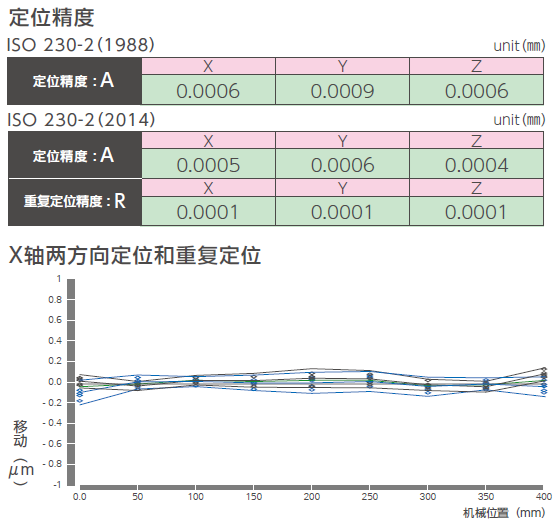Click the 移动 y-axis title

(x=20, y=433)
